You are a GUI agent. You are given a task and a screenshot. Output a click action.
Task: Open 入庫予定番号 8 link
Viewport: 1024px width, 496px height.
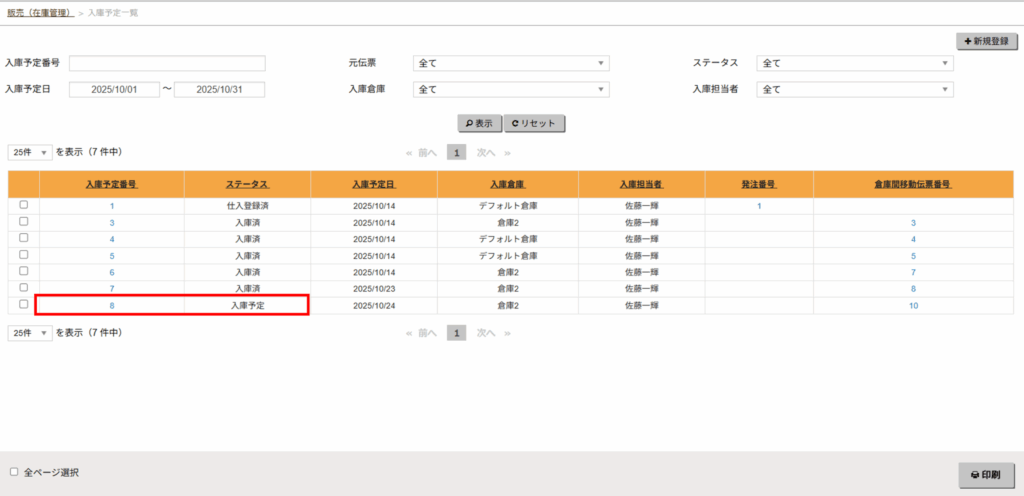tap(112, 305)
